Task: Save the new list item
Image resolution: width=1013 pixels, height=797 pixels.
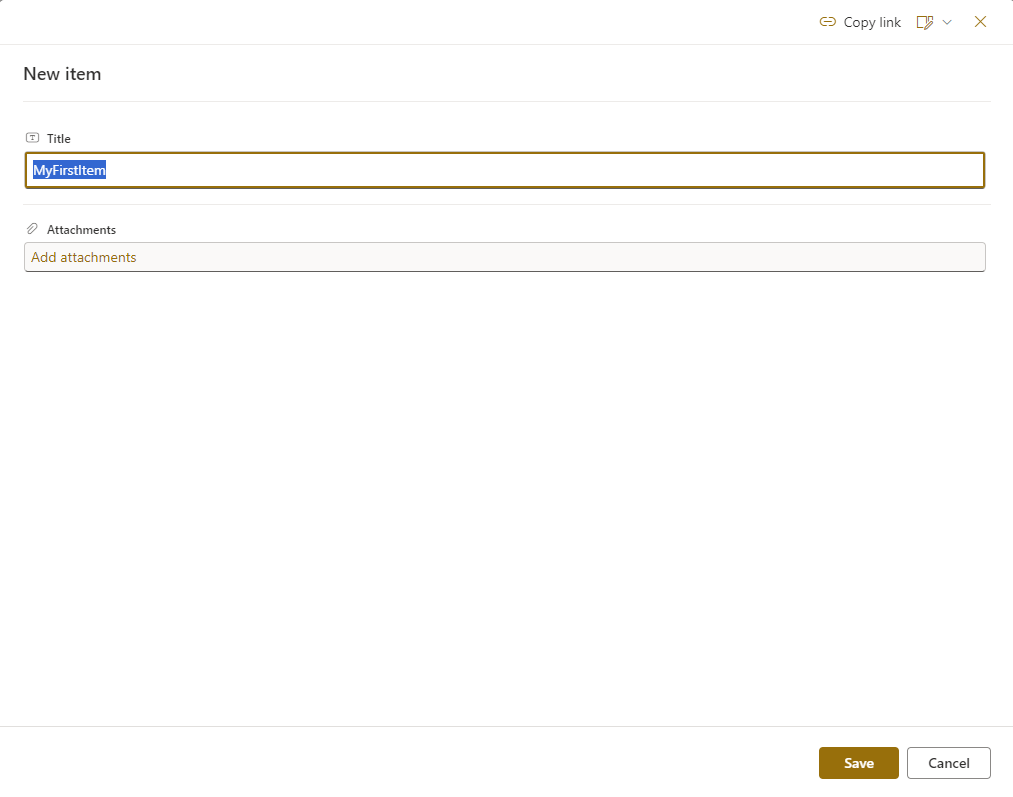Action: click(858, 763)
